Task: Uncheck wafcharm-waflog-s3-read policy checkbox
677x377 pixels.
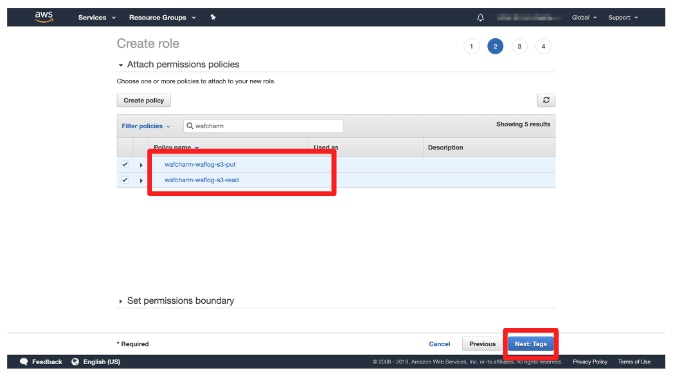Action: tap(125, 180)
